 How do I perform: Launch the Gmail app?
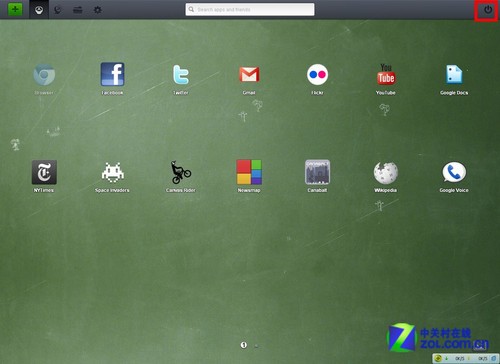249,74
